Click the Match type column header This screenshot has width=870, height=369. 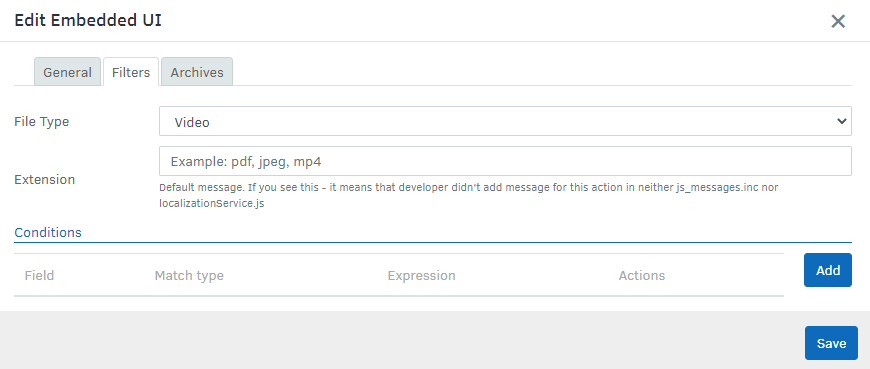189,275
